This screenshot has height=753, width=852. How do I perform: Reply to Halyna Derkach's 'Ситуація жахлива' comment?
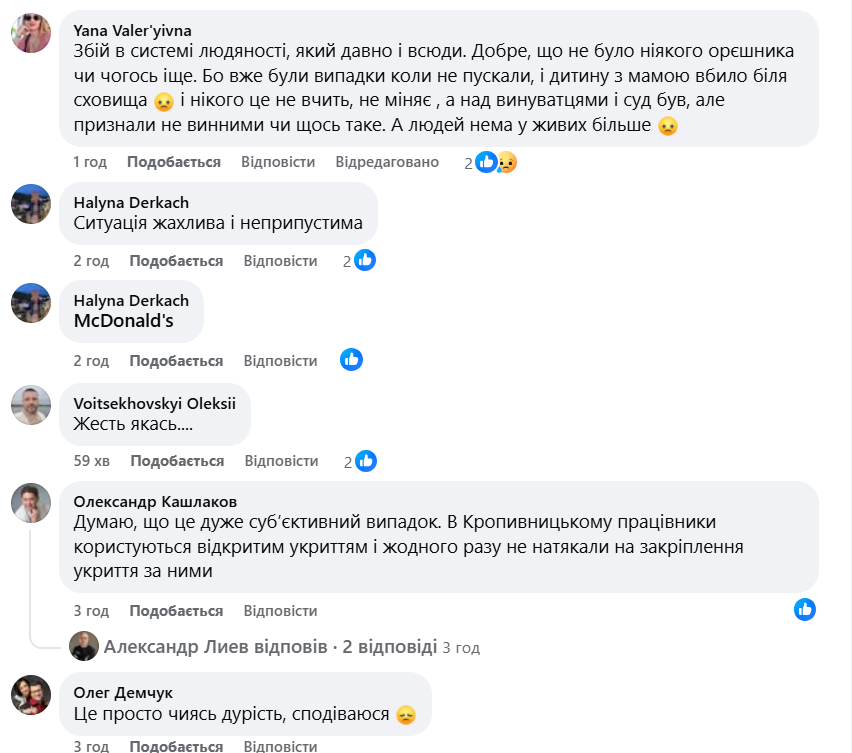(x=280, y=261)
